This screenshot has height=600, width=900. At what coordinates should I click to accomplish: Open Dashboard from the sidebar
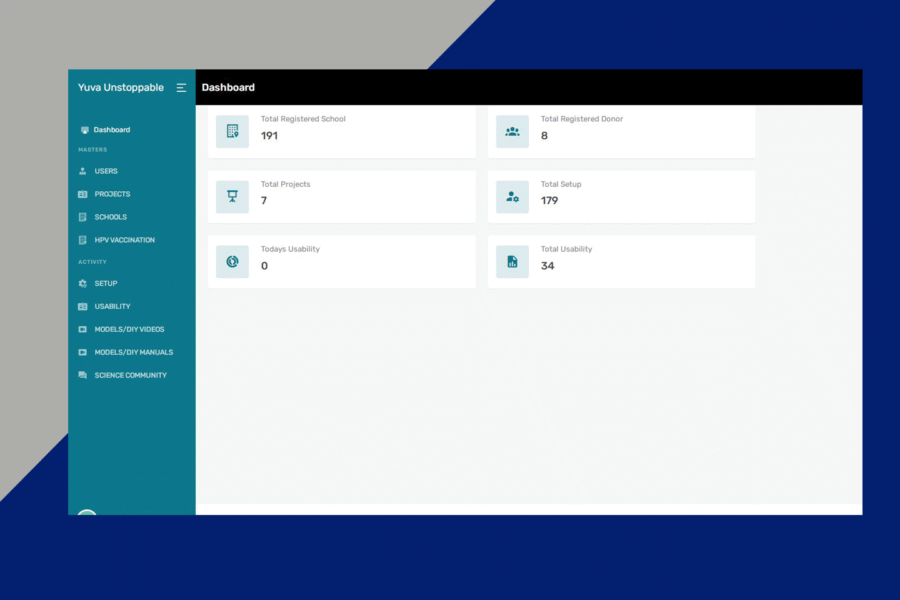111,130
